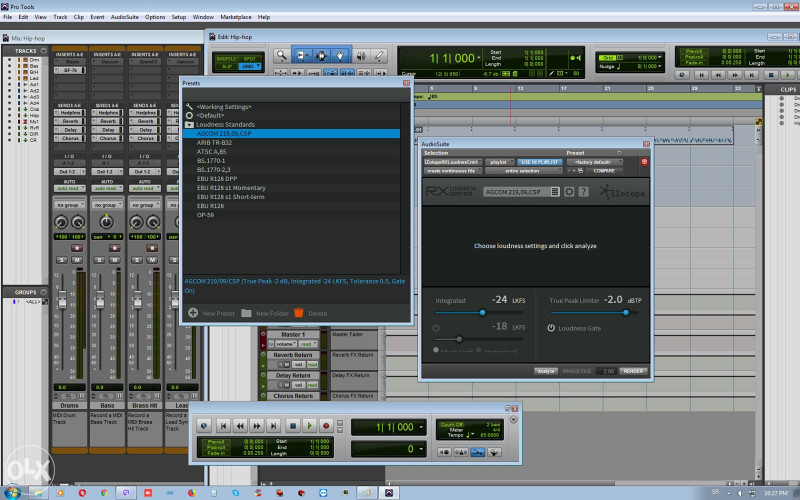Click the Drums channel volume fader
The height and width of the screenshot is (500, 800).
click(62, 300)
